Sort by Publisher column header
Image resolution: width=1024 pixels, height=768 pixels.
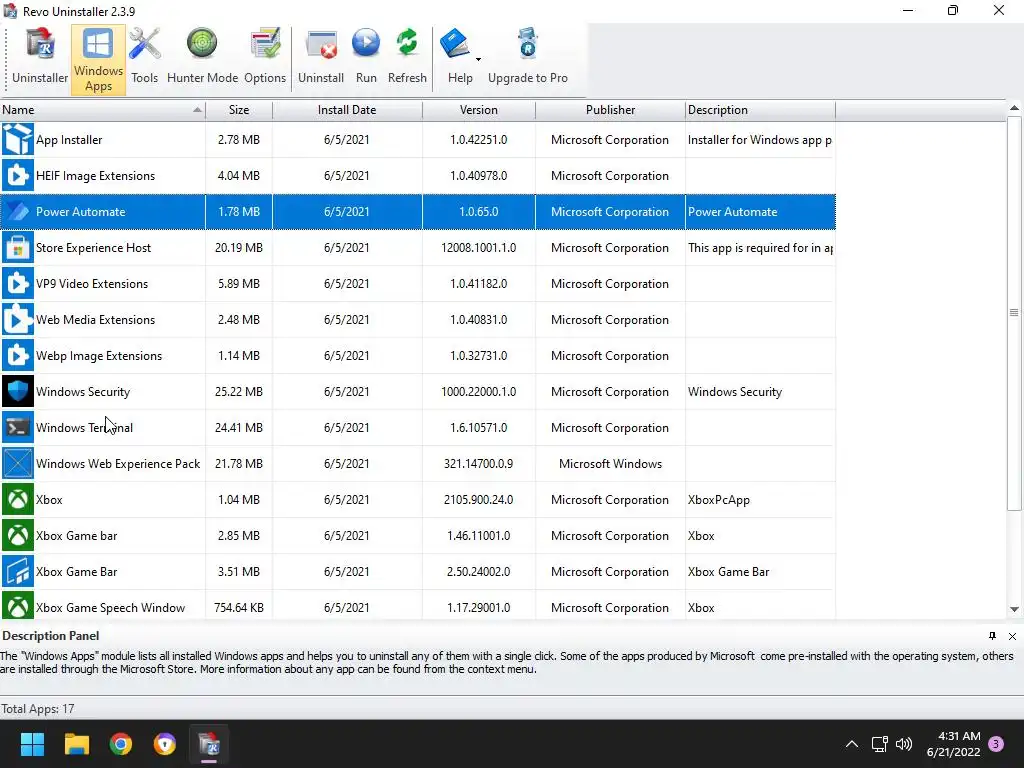610,110
